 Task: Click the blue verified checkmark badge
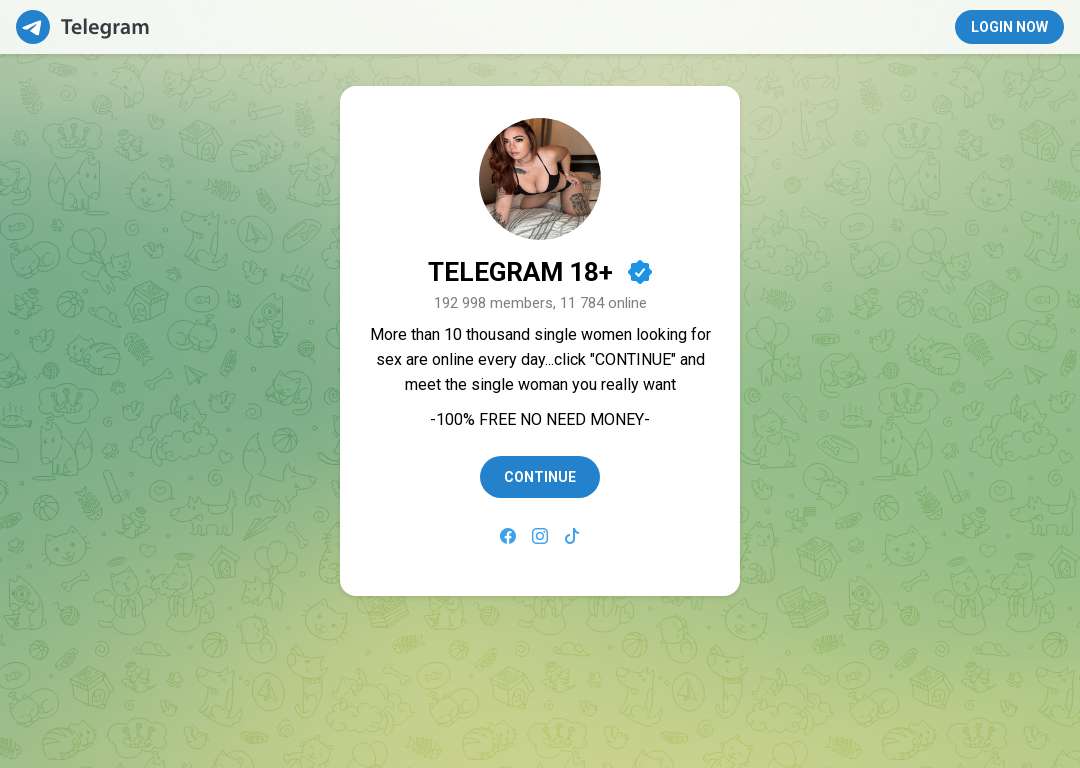coord(640,272)
